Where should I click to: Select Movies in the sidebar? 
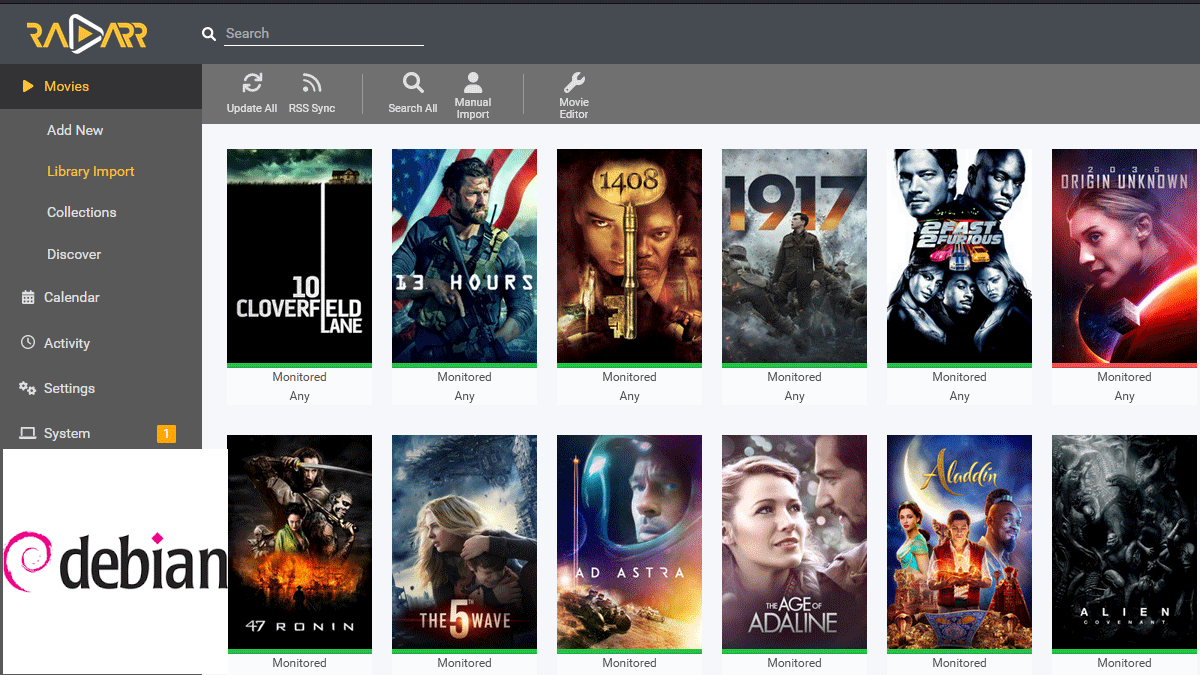[66, 87]
